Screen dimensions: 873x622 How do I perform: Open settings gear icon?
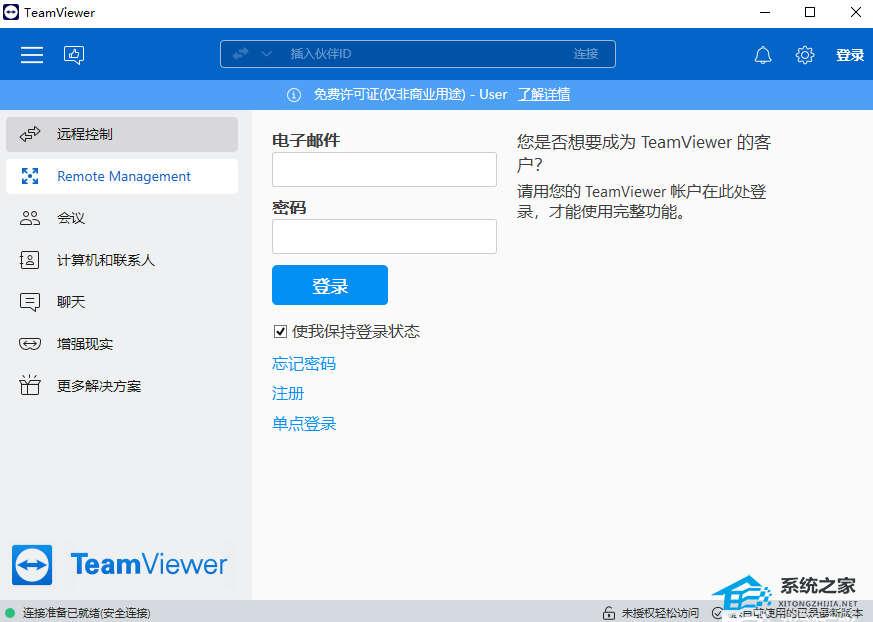(x=805, y=55)
